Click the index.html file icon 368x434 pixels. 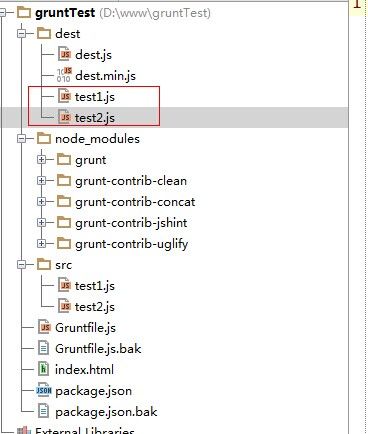pyautogui.click(x=44, y=369)
